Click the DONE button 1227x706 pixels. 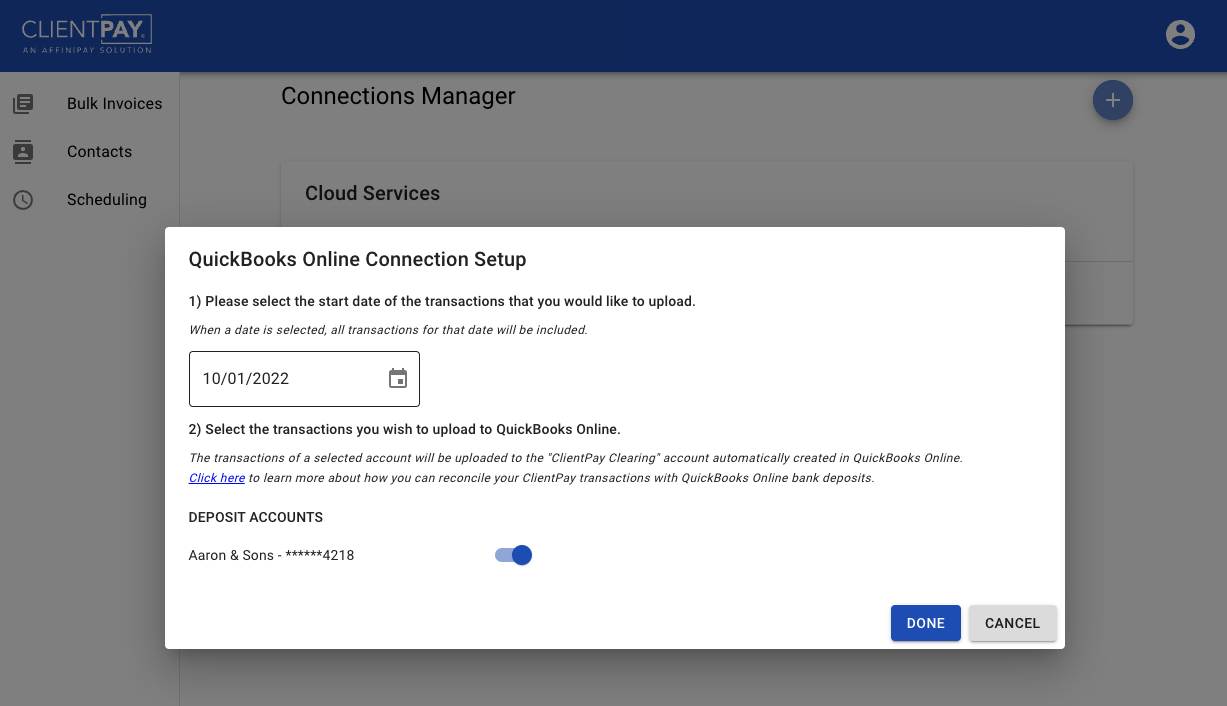pos(926,623)
